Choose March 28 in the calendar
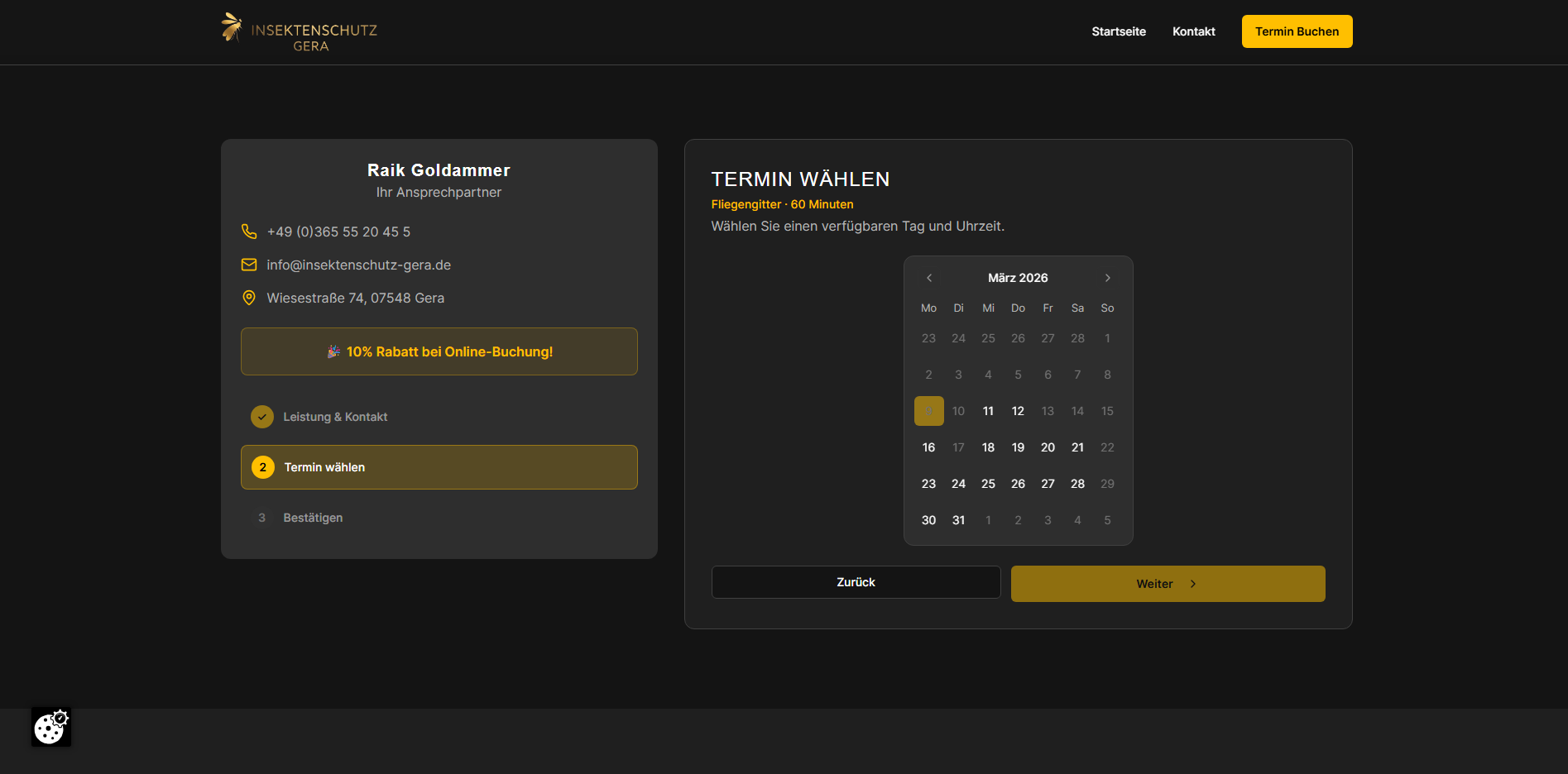Image resolution: width=1568 pixels, height=774 pixels. (1077, 484)
